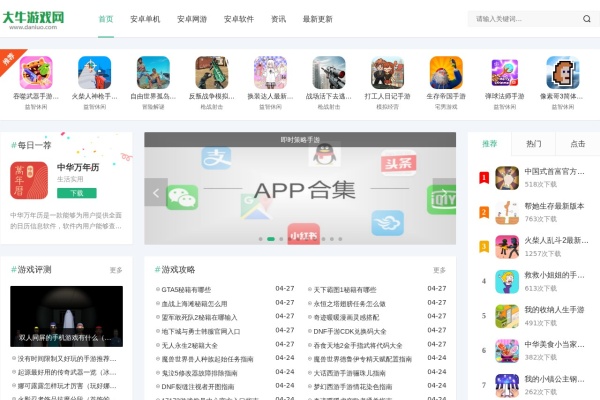Open the 安卓网游 navigation item
600x400 pixels.
pyautogui.click(x=192, y=19)
